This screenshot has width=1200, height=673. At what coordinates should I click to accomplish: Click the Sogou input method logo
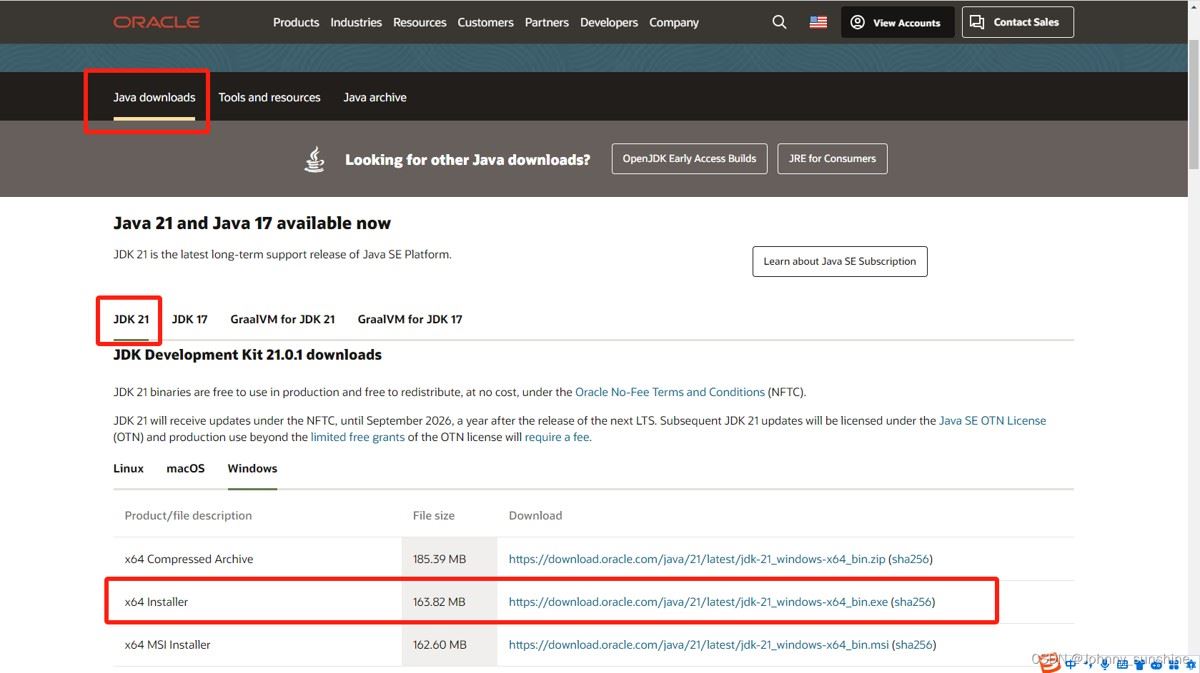(x=1049, y=662)
